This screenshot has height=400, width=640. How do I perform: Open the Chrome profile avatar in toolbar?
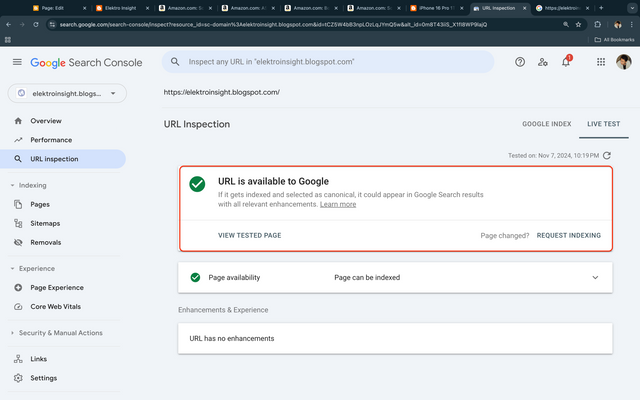click(x=618, y=24)
